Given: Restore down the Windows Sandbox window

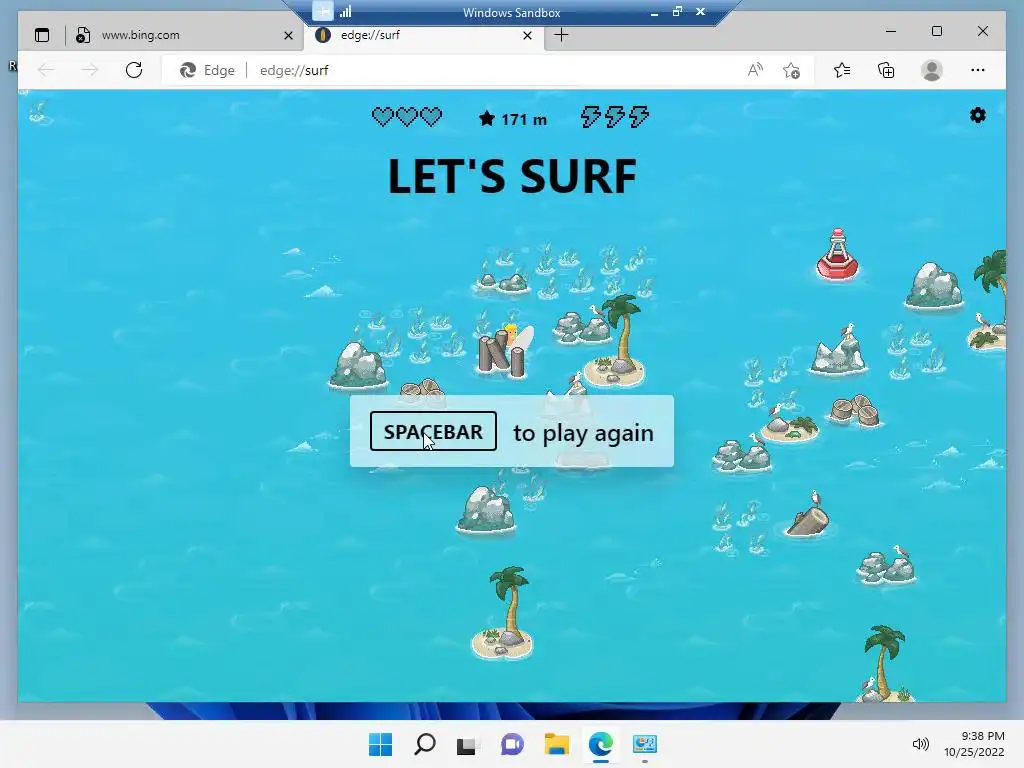Looking at the screenshot, I should 677,12.
